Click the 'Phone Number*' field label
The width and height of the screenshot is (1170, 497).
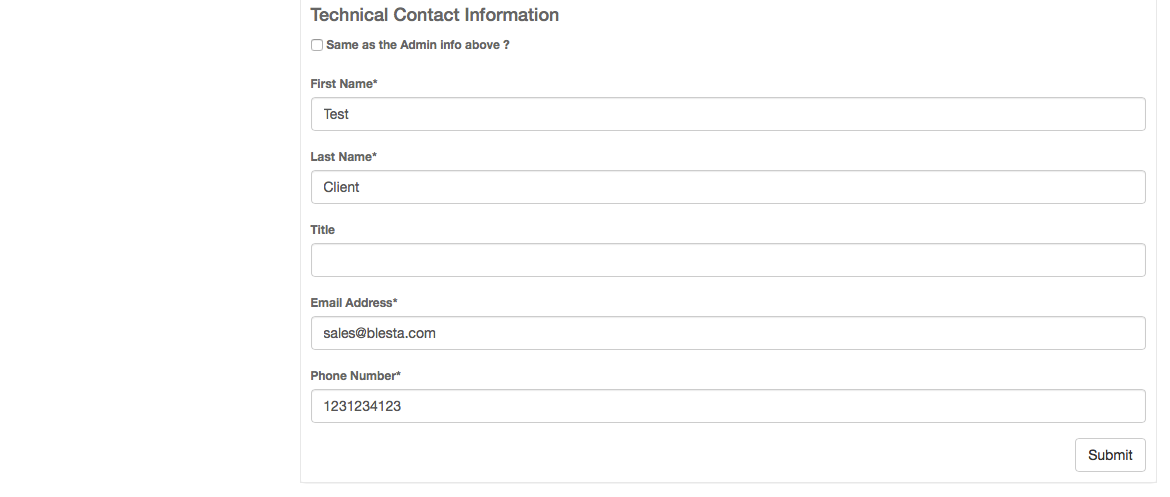coord(355,376)
